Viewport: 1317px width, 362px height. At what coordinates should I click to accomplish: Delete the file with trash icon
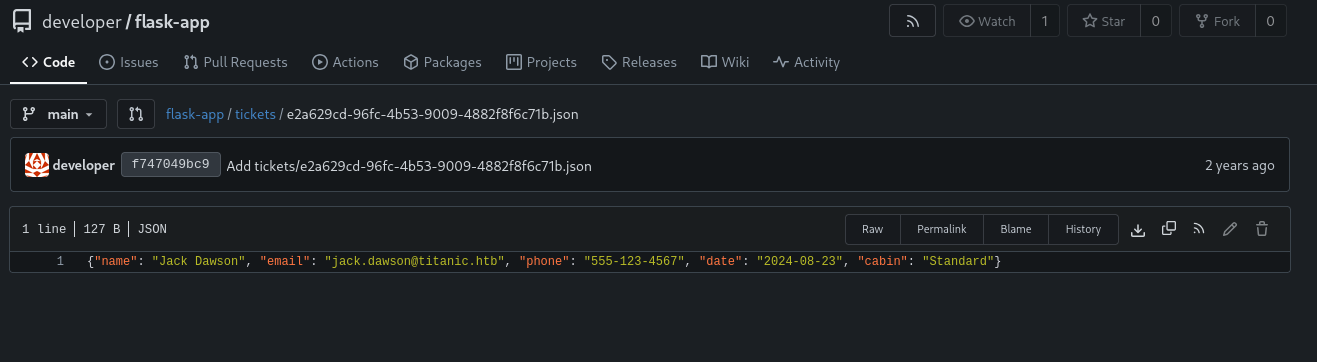[x=1262, y=229]
